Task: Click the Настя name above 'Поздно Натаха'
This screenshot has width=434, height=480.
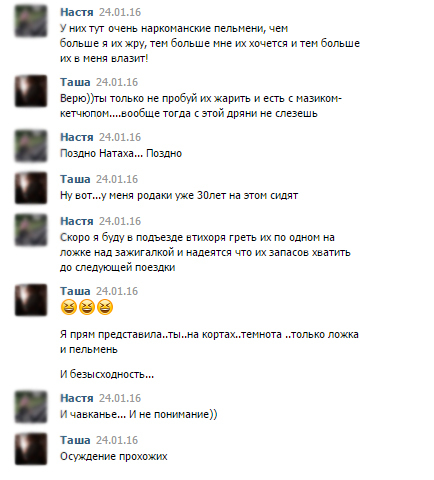Action: click(x=77, y=137)
